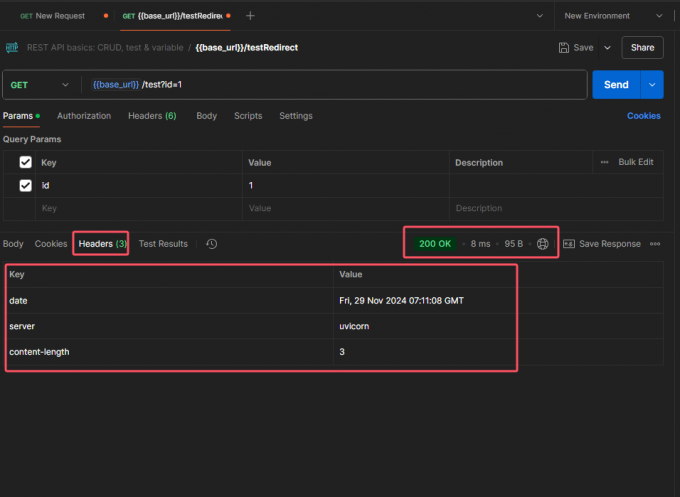Open the tab list overflow chevron

click(540, 16)
